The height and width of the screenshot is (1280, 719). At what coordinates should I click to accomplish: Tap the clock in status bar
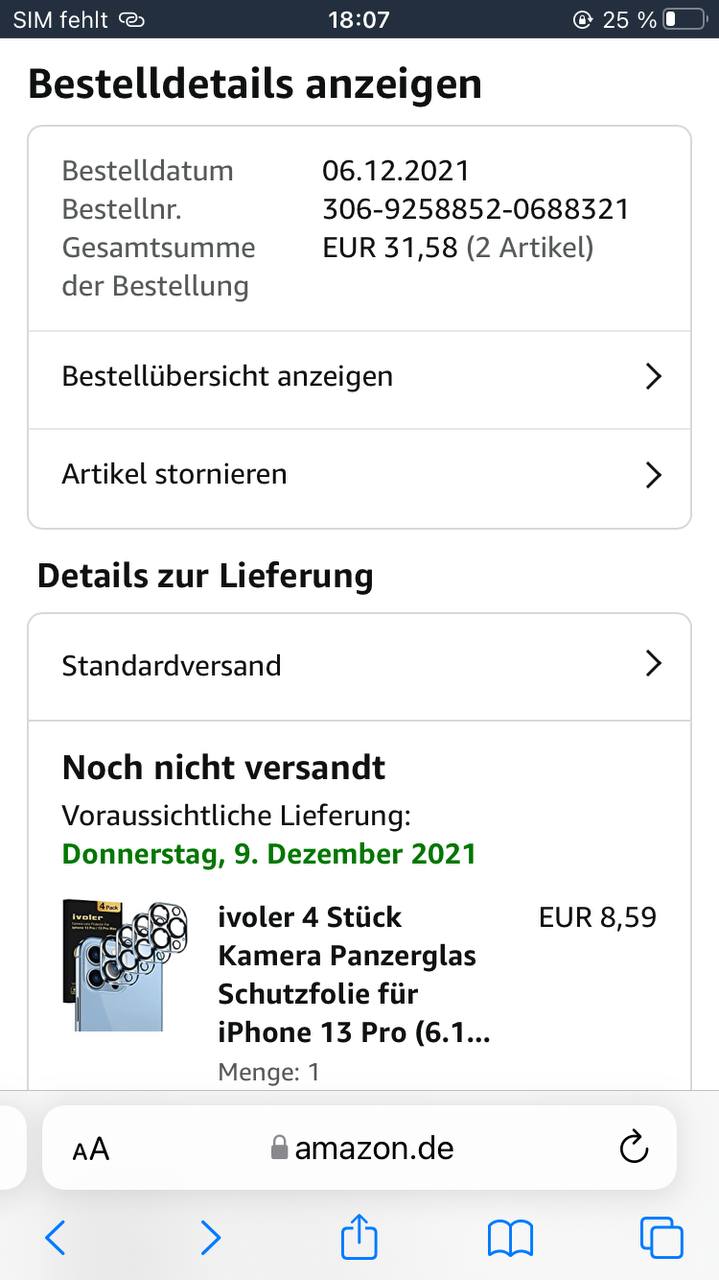[359, 19]
